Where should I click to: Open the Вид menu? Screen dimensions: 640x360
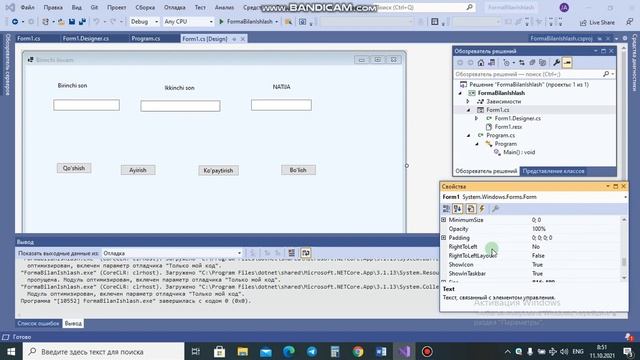tap(76, 7)
